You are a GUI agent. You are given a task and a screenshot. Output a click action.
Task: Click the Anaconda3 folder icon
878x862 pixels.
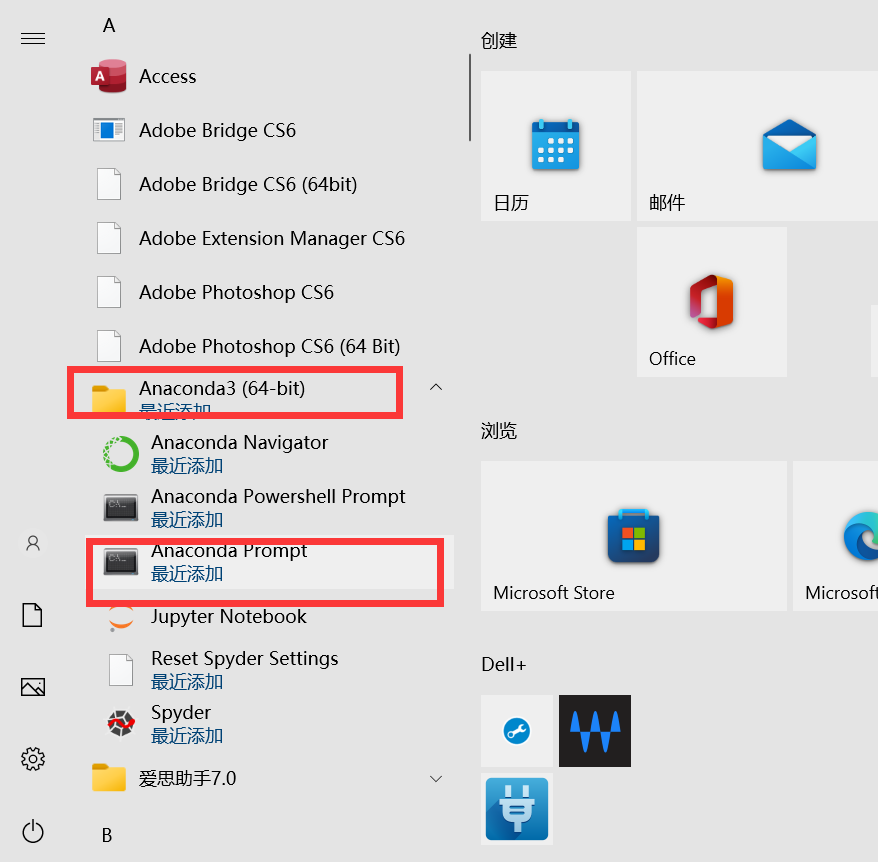pos(109,399)
